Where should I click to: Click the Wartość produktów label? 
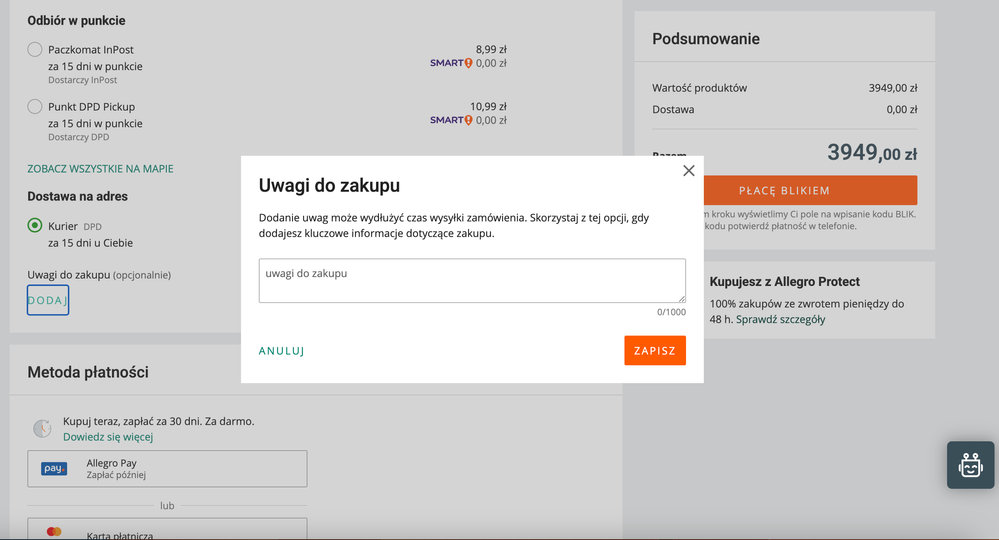pos(700,88)
